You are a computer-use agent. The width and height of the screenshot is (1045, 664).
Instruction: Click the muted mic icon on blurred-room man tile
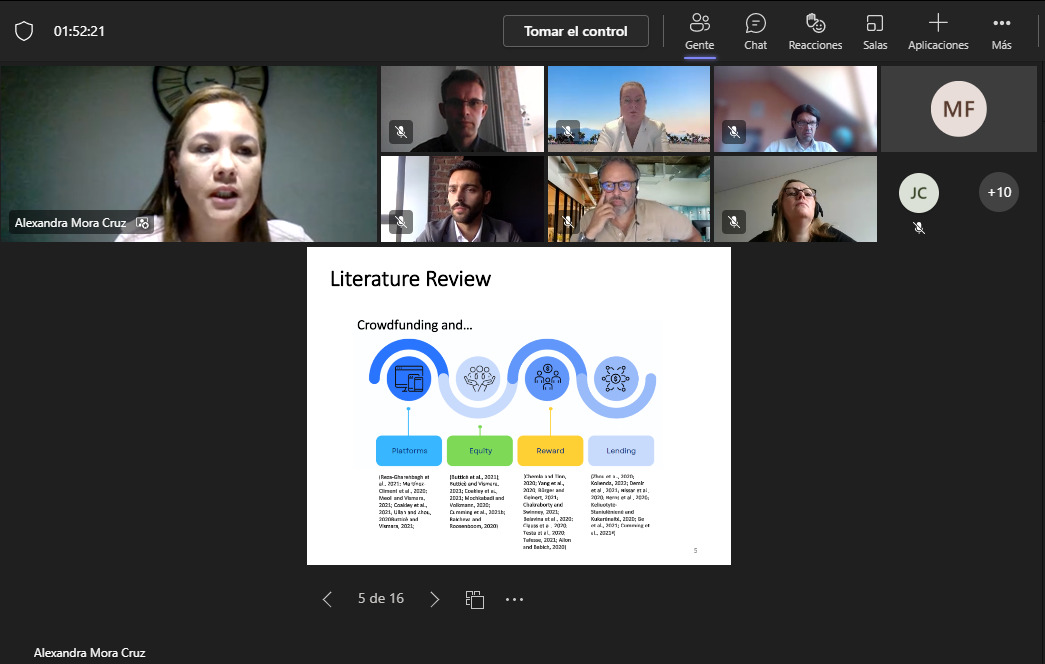(x=734, y=131)
